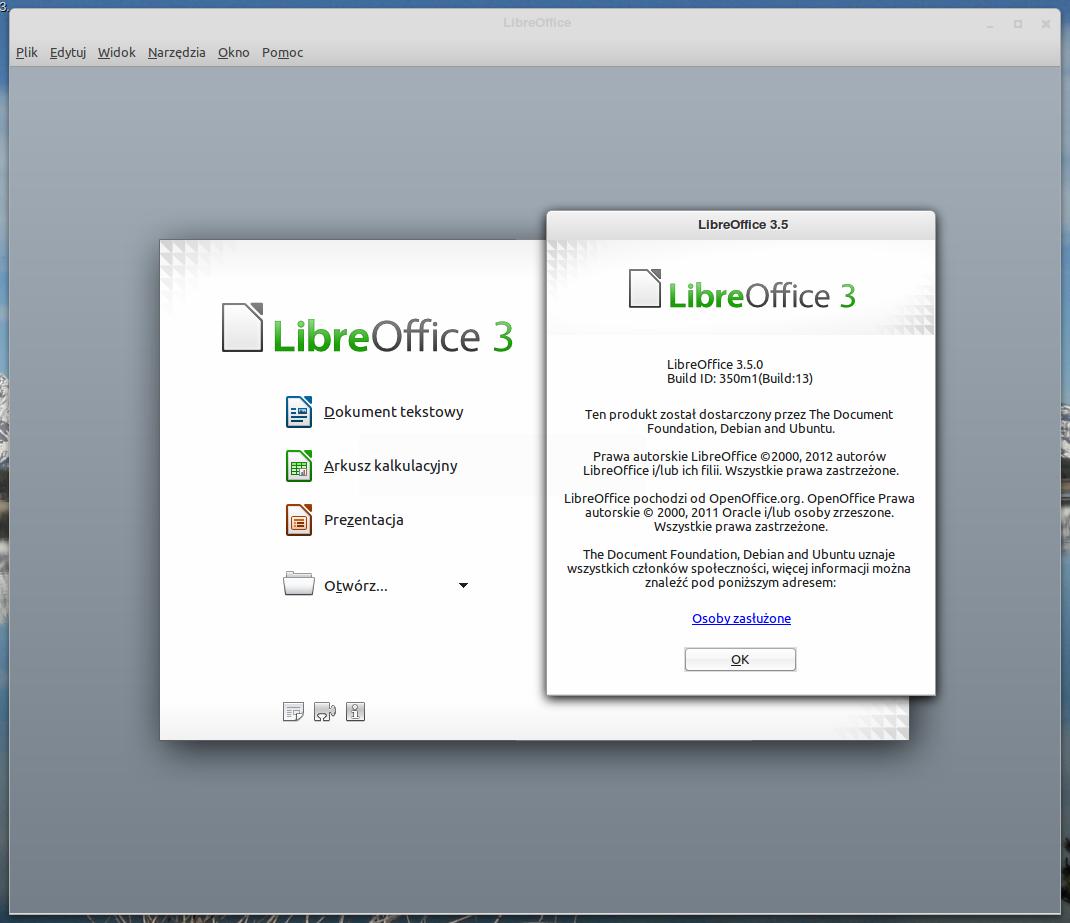Screen dimensions: 1070x923
Task: Click the Otwórz... button
Action: [x=356, y=586]
